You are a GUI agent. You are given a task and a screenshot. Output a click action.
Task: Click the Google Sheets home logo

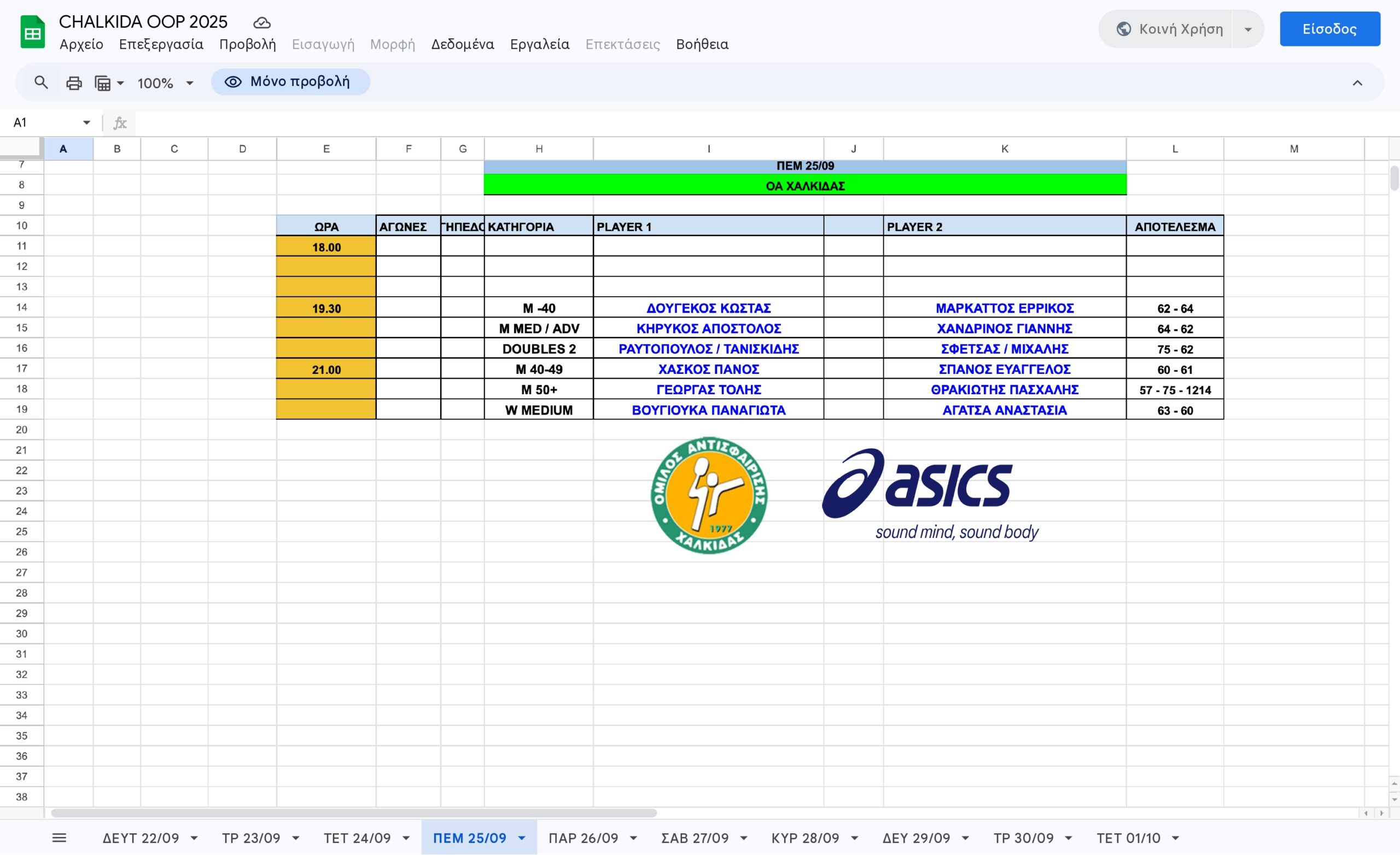point(32,32)
